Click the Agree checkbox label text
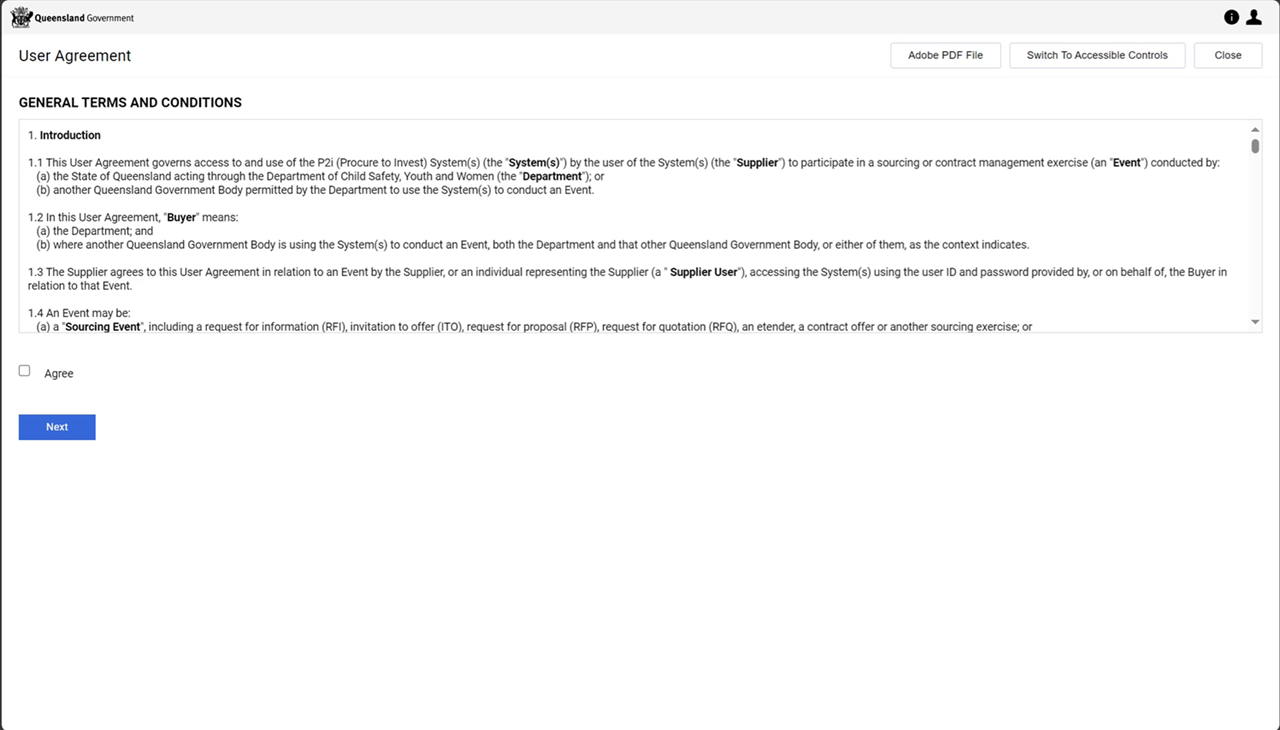Image resolution: width=1280 pixels, height=730 pixels. [x=59, y=373]
